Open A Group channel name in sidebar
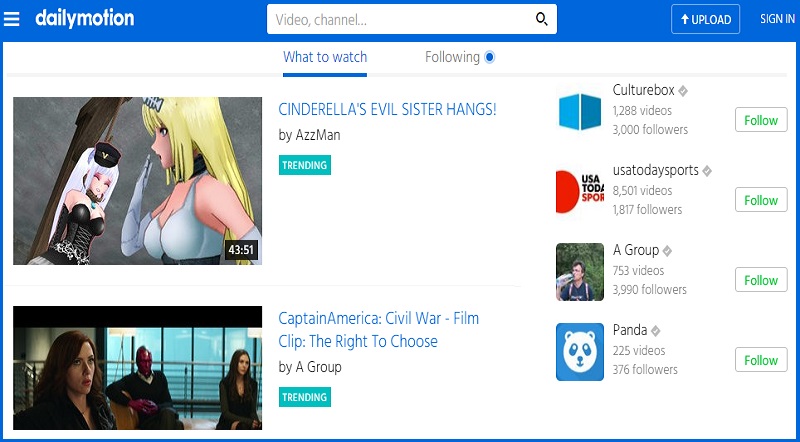Viewport: 800px width, 442px height. (x=636, y=250)
